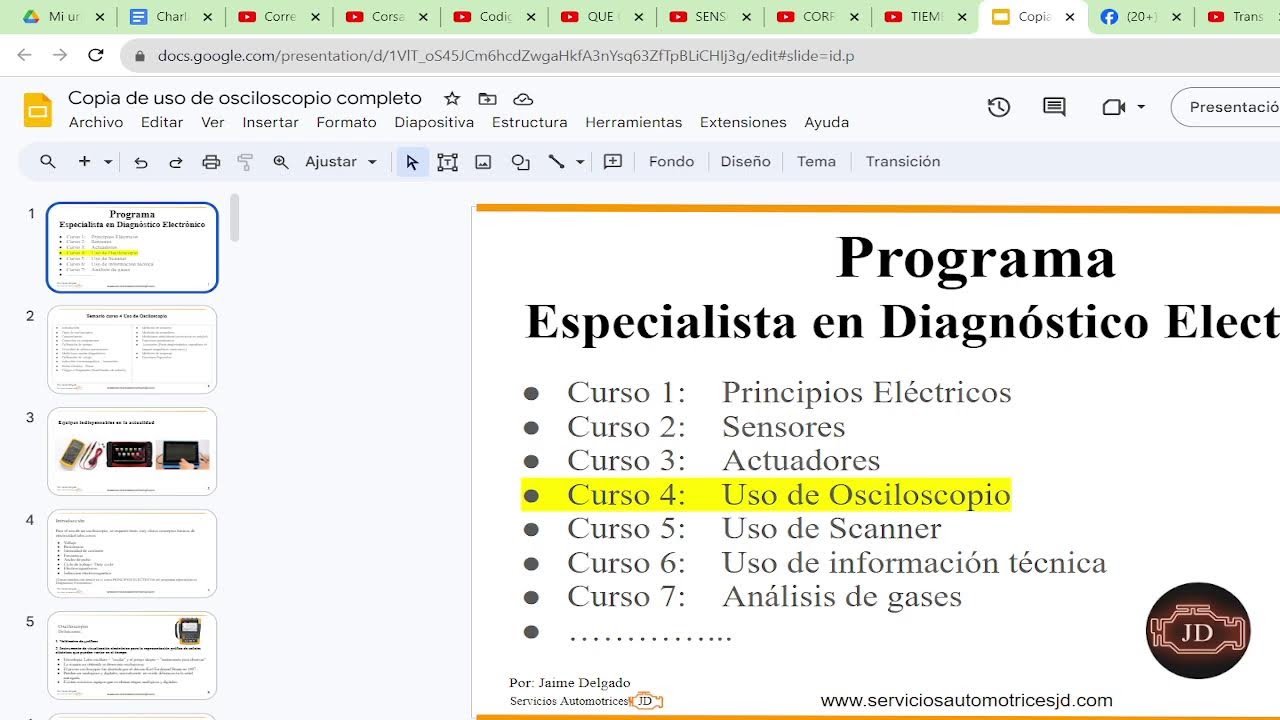Close the active Copia tab

coord(1070,17)
